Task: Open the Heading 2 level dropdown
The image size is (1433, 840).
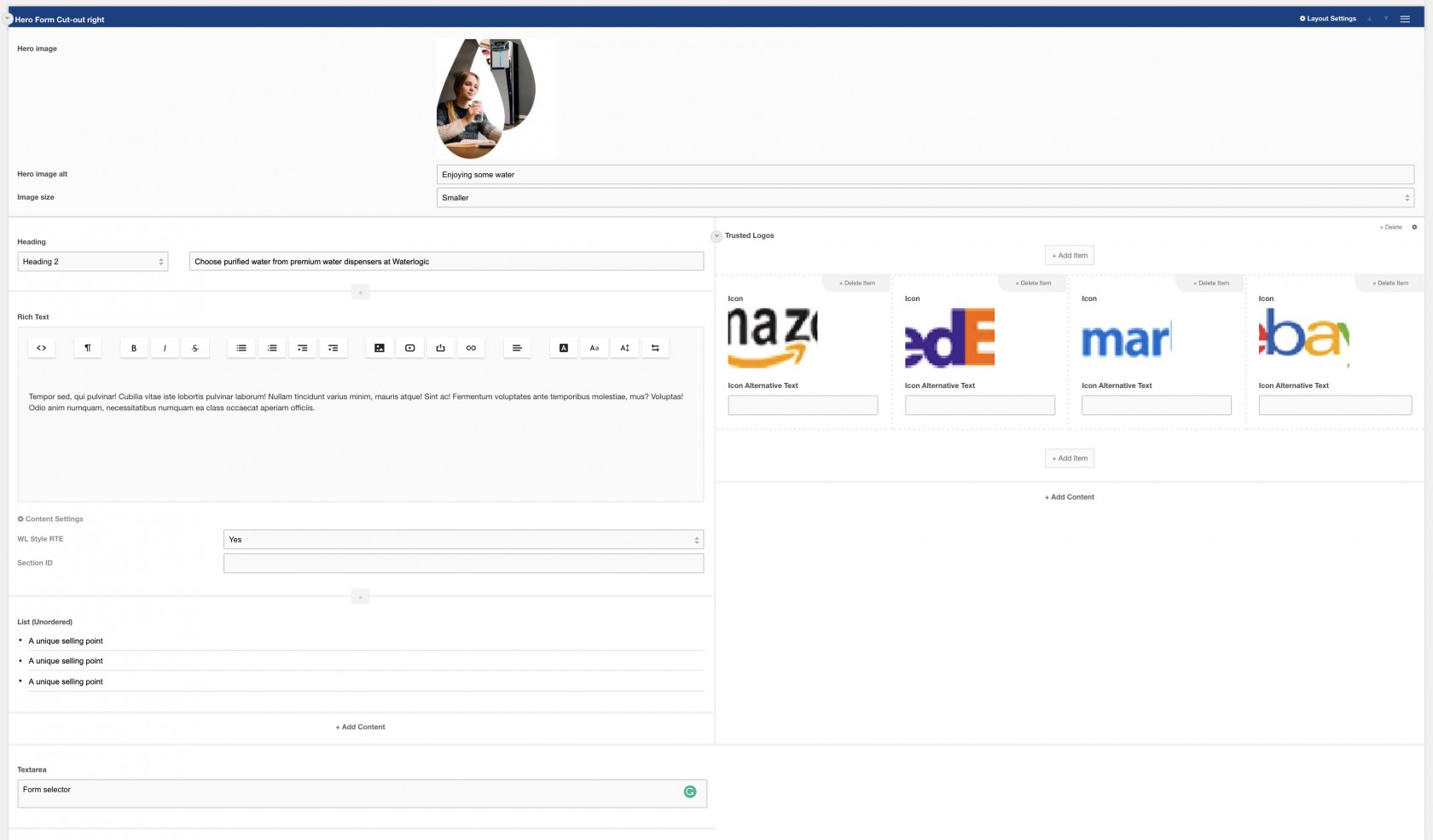Action: [x=93, y=262]
